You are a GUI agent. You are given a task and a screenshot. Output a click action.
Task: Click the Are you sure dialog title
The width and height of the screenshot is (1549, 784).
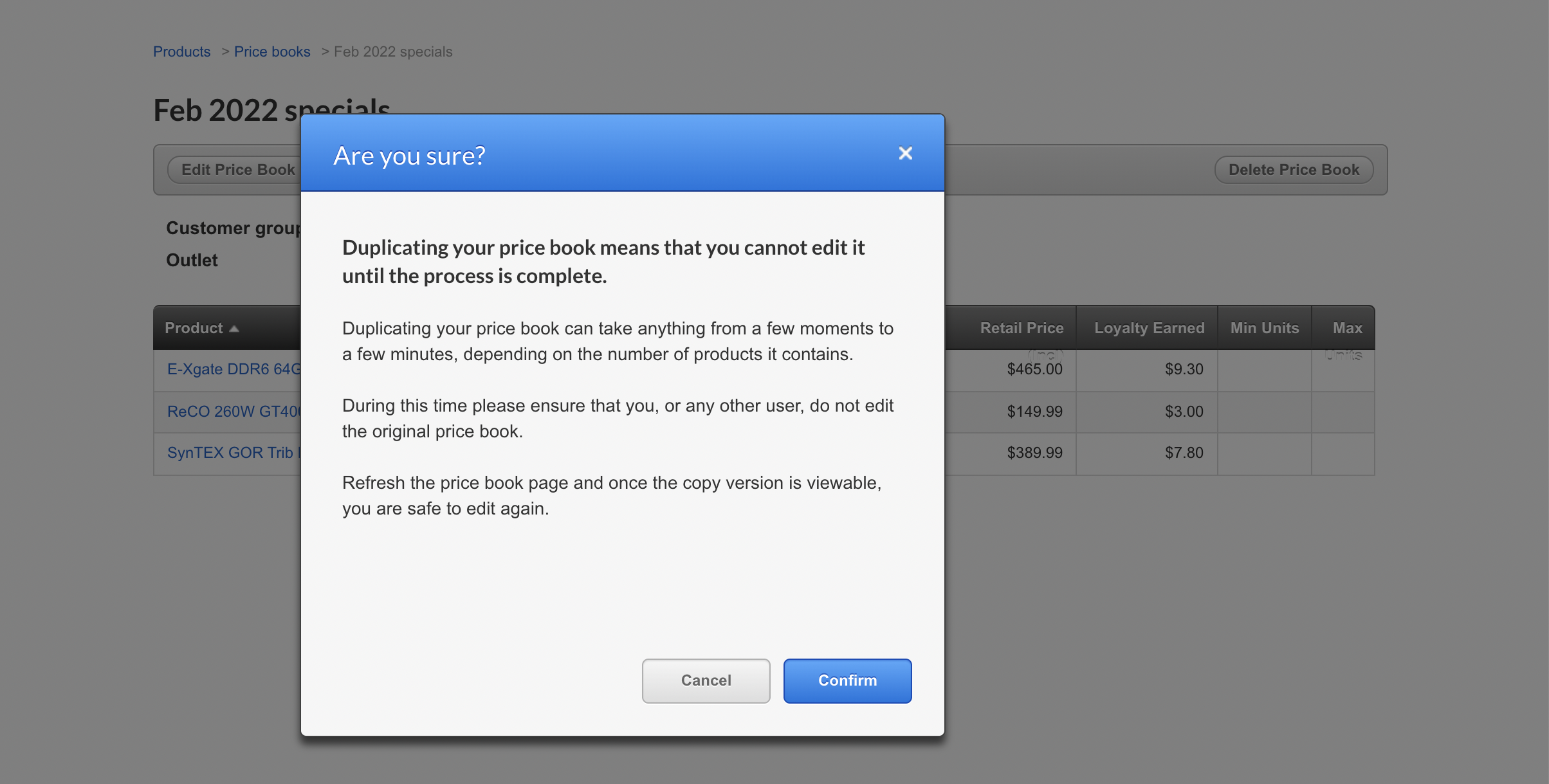coord(409,156)
